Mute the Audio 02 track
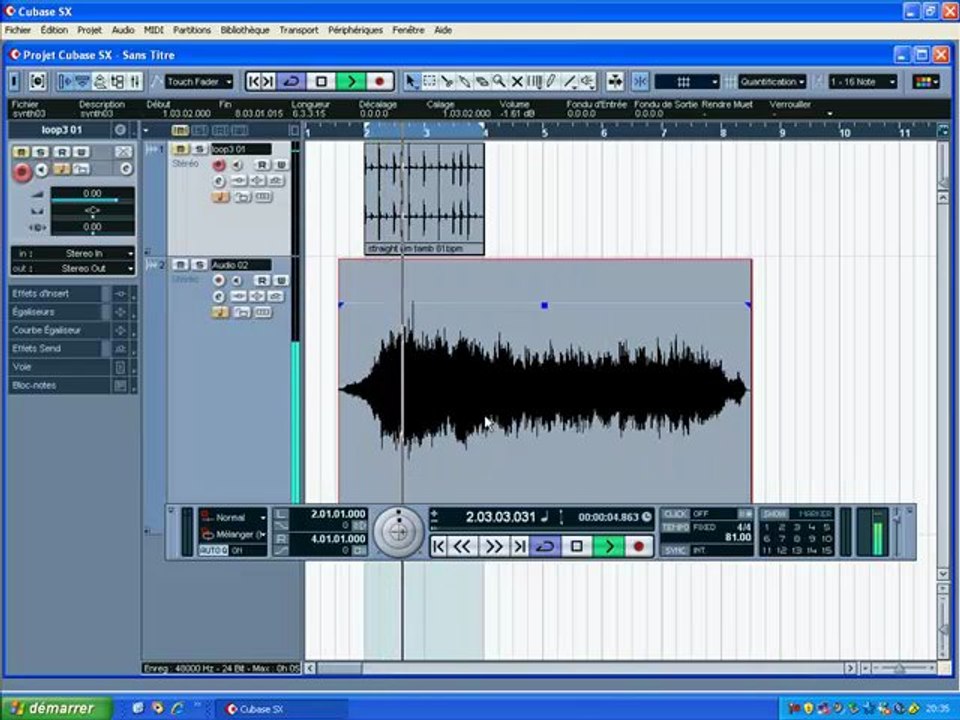960x720 pixels. [x=180, y=264]
